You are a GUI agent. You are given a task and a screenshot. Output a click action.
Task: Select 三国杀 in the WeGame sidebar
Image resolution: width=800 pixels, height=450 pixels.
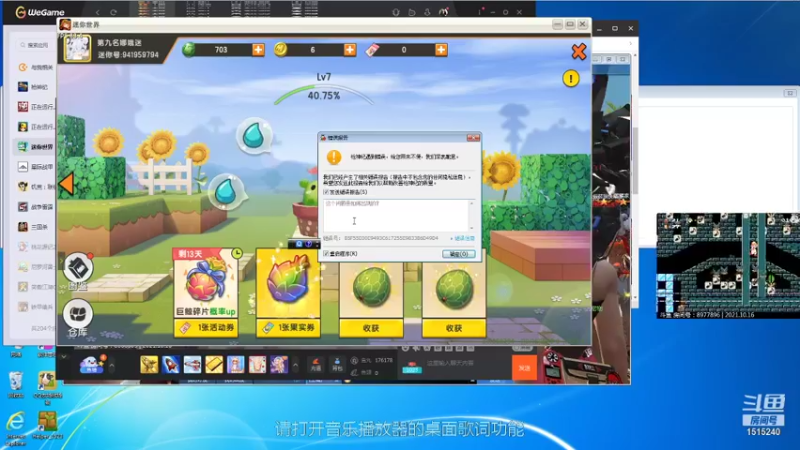tap(35, 227)
